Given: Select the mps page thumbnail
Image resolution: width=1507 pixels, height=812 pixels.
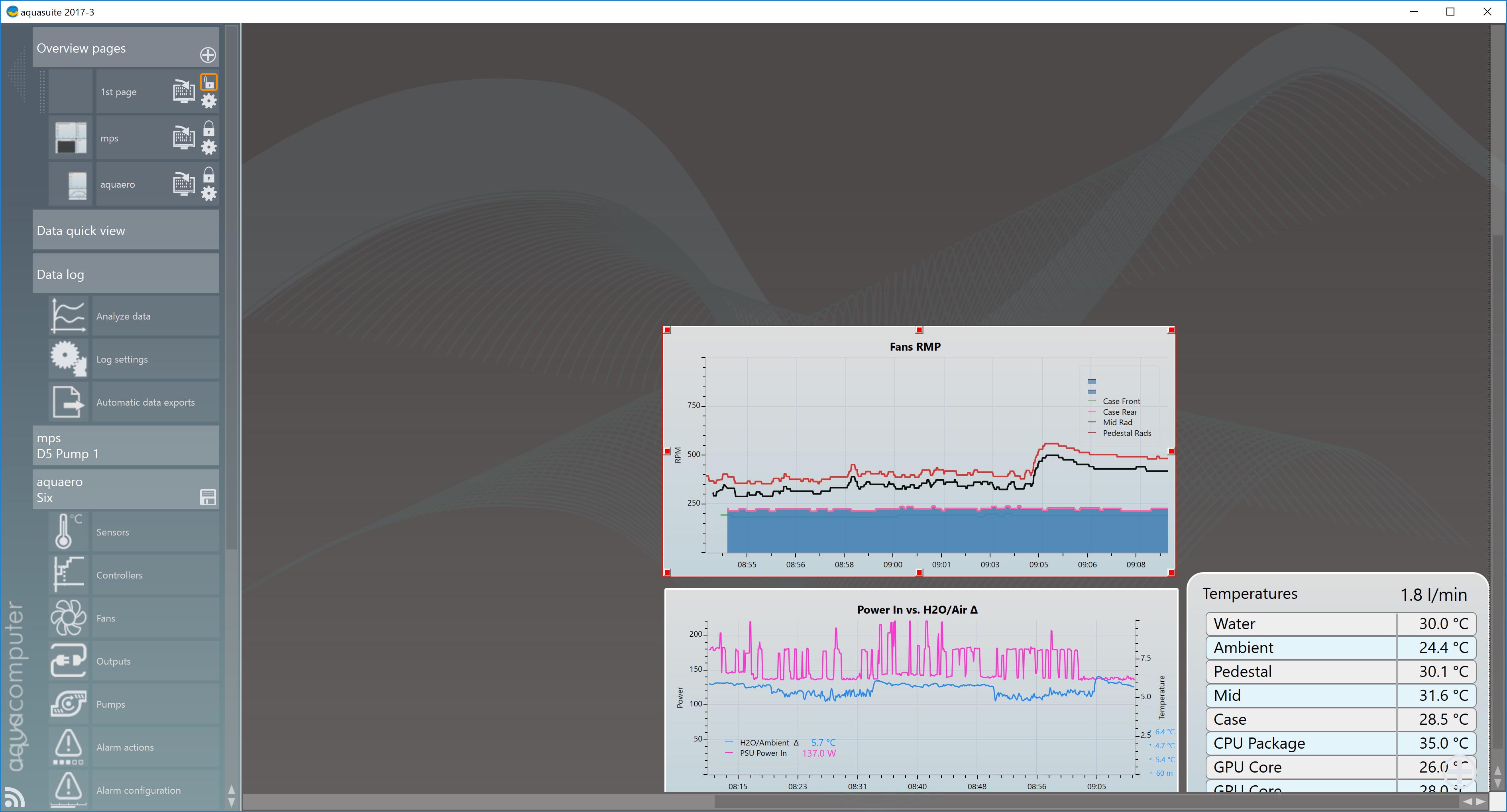Looking at the screenshot, I should pos(71,138).
